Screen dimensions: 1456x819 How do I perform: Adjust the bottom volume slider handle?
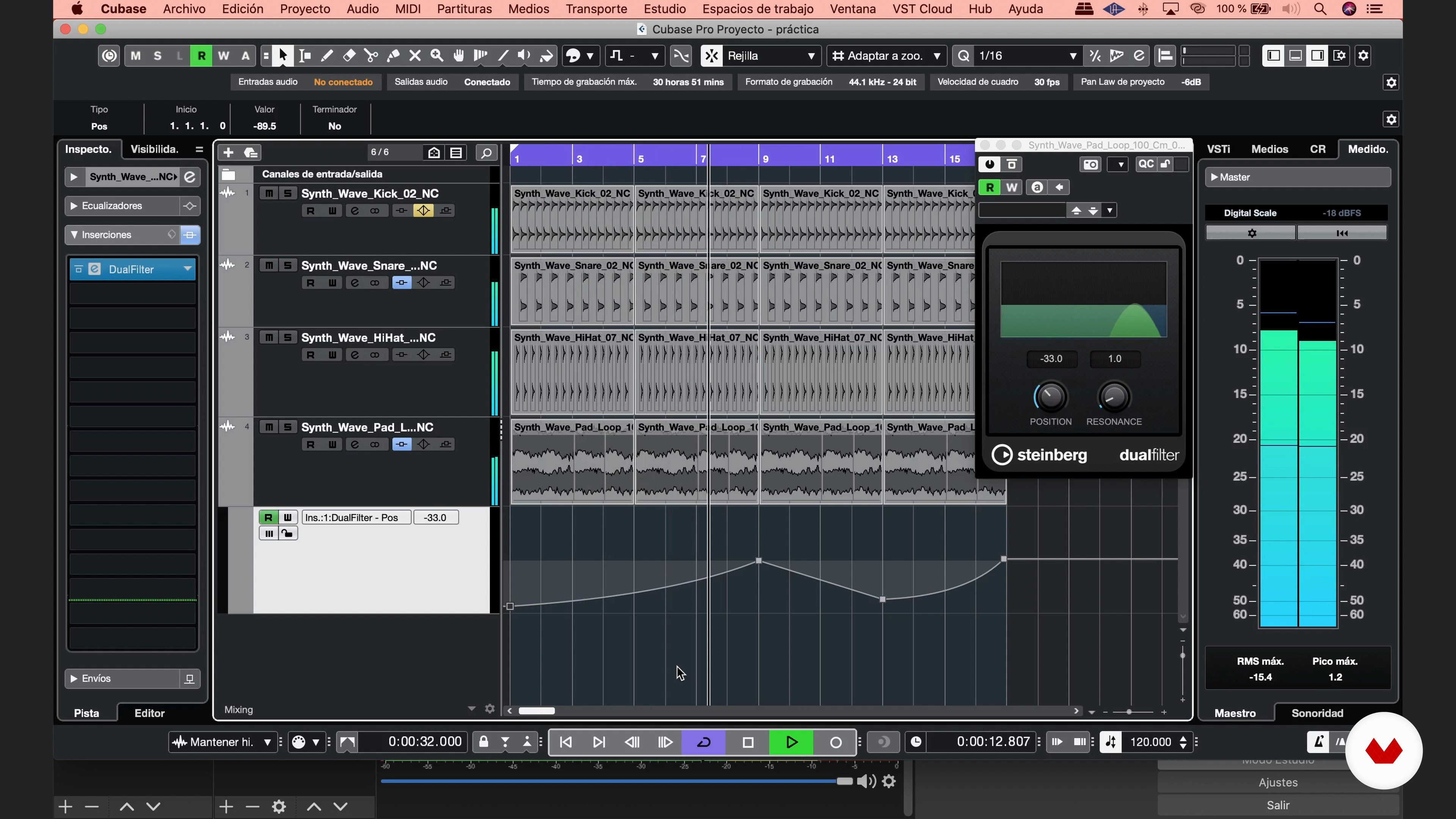point(844,781)
